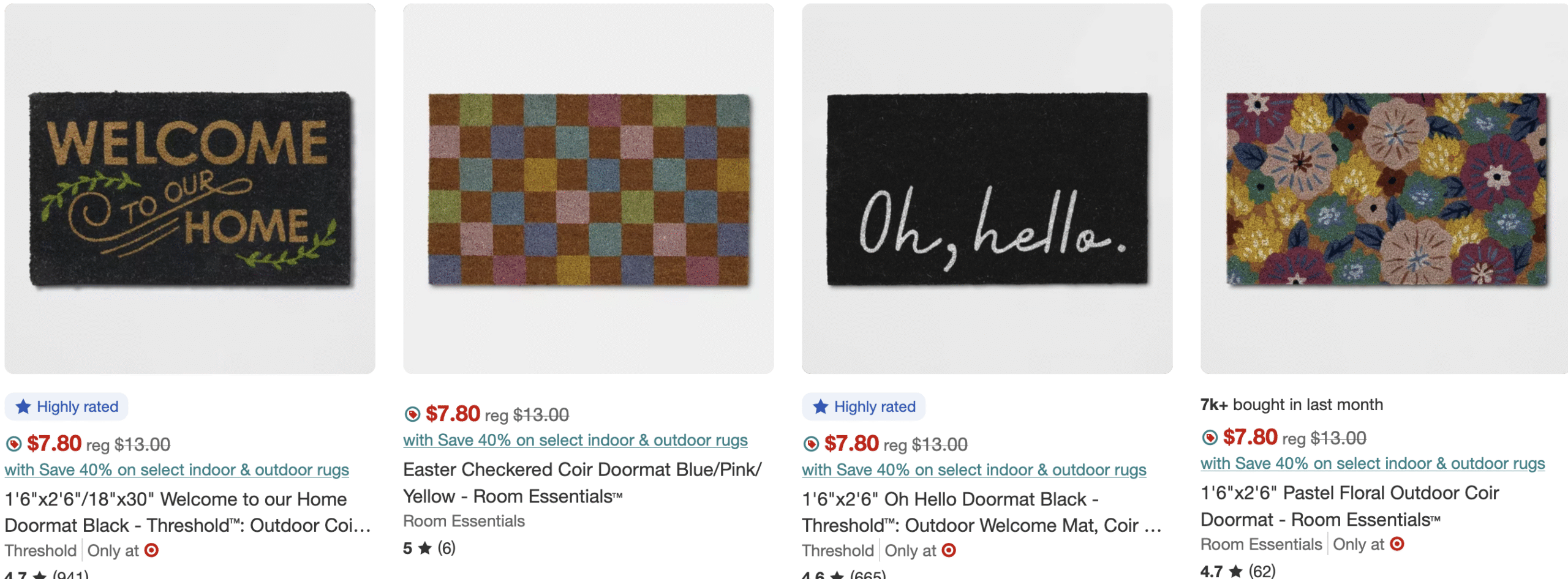
Task: Open the Easter Checkered Coir Doormat product title
Action: tap(581, 482)
